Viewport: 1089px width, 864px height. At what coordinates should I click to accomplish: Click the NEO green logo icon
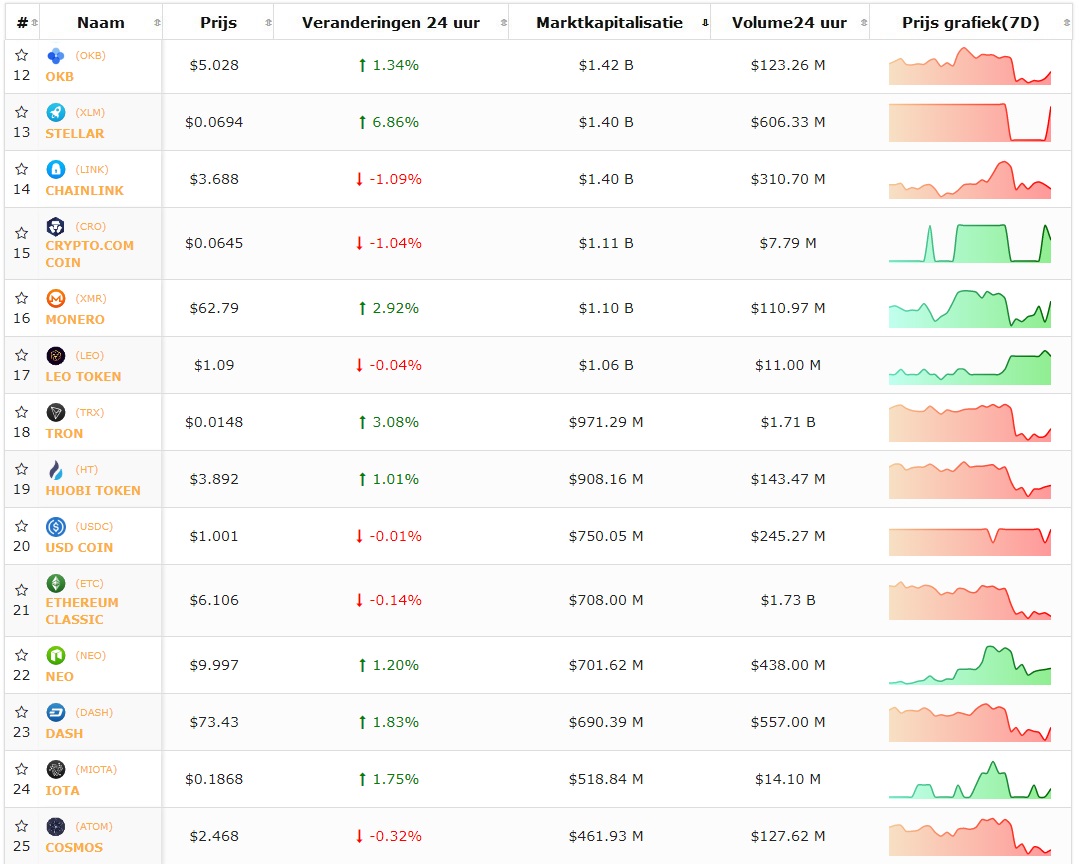[56, 656]
